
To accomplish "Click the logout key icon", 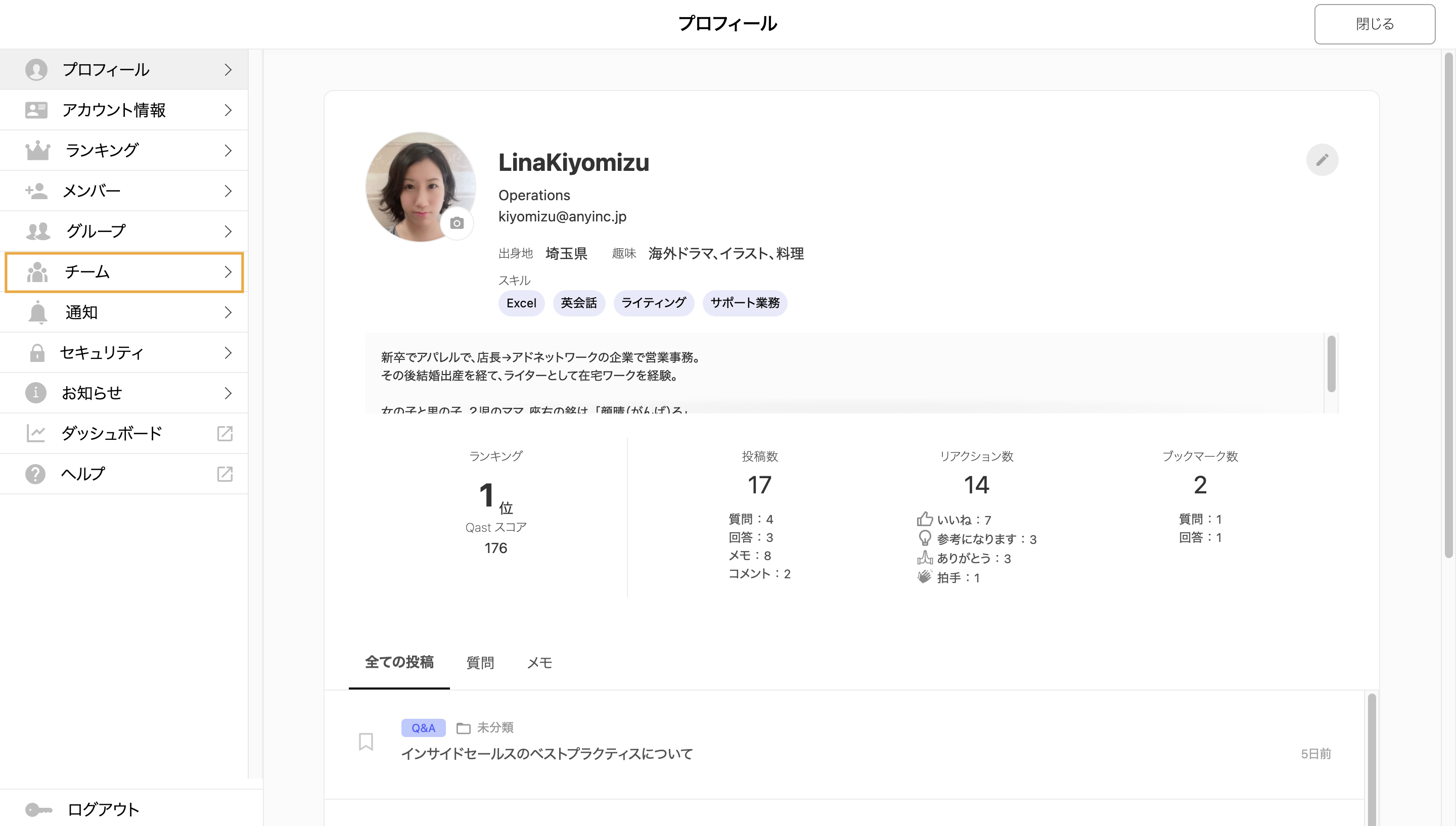I will (38, 809).
